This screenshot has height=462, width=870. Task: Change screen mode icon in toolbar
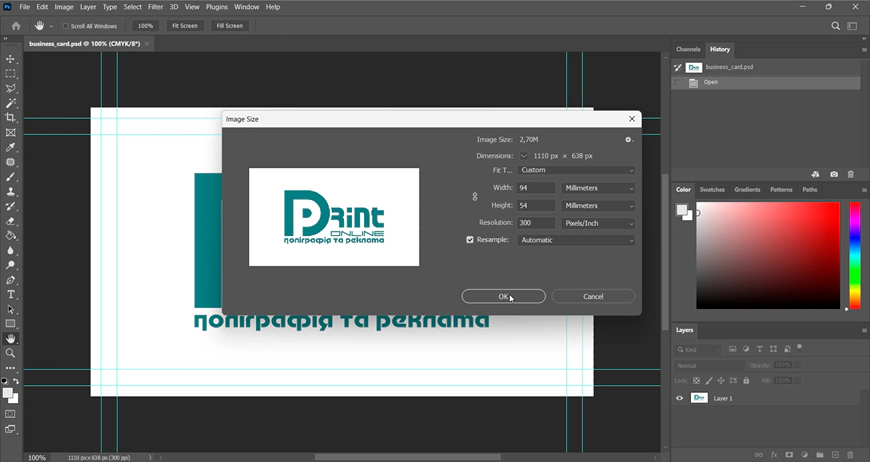pyautogui.click(x=11, y=429)
